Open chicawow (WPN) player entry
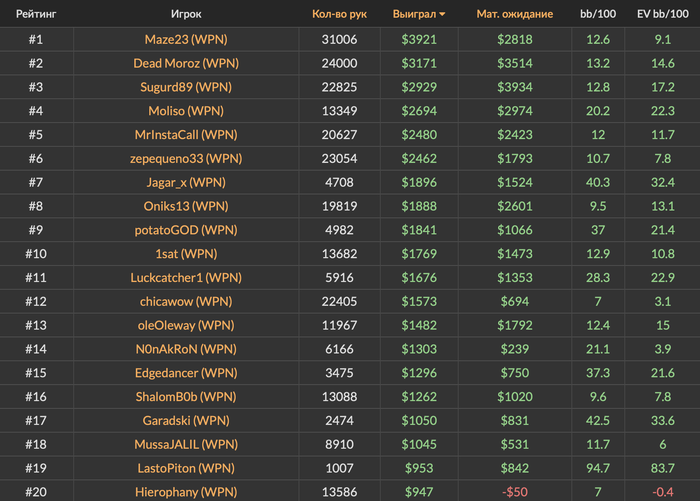Image resolution: width=700 pixels, height=501 pixels. point(186,301)
